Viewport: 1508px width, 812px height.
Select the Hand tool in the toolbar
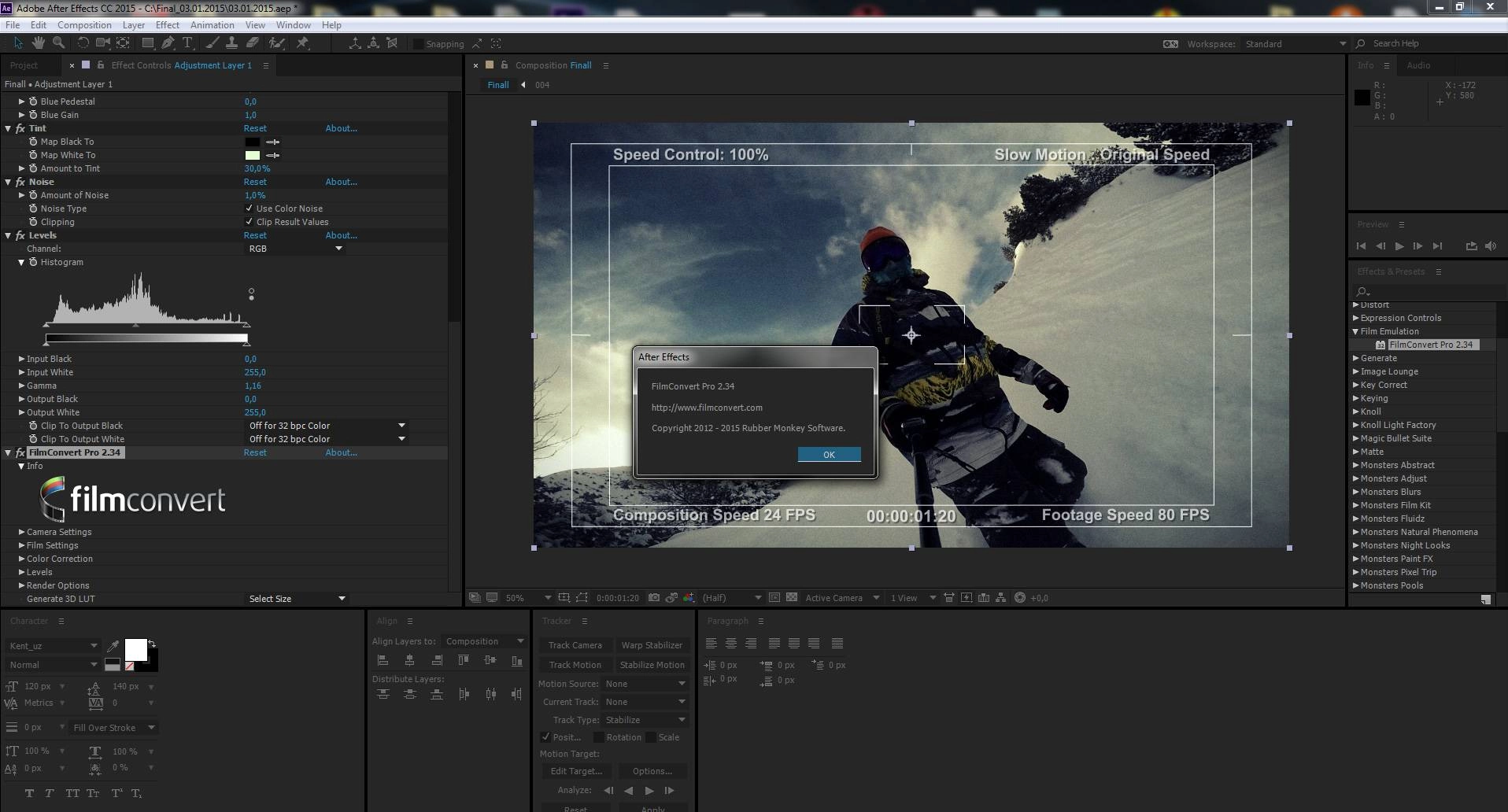38,43
